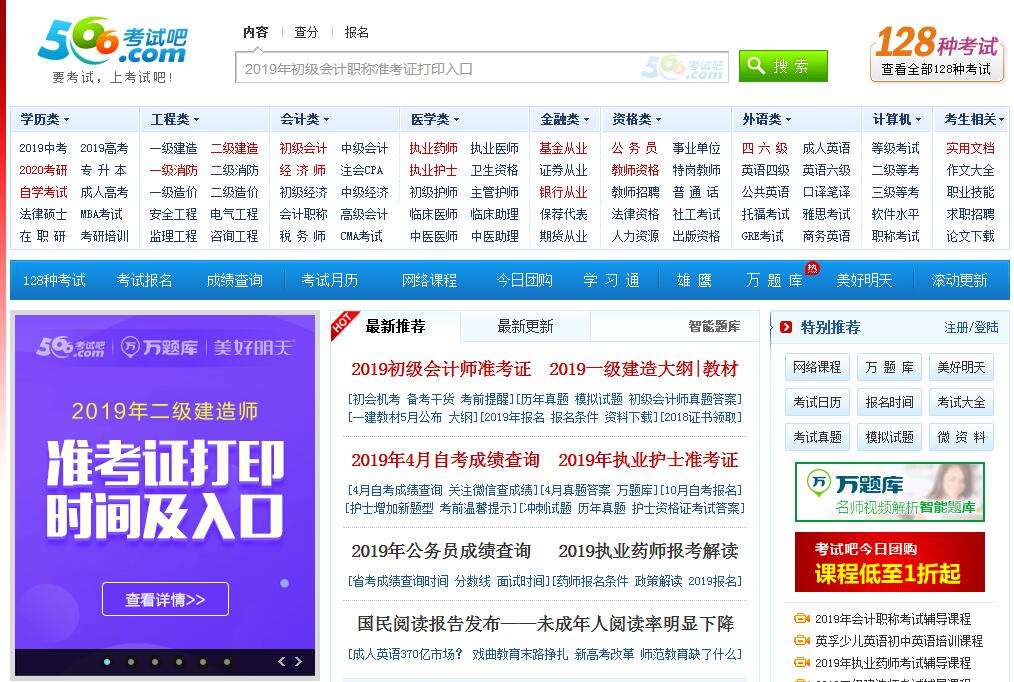Select the last carousel indicator dot
This screenshot has height=682, width=1014.
point(227,662)
